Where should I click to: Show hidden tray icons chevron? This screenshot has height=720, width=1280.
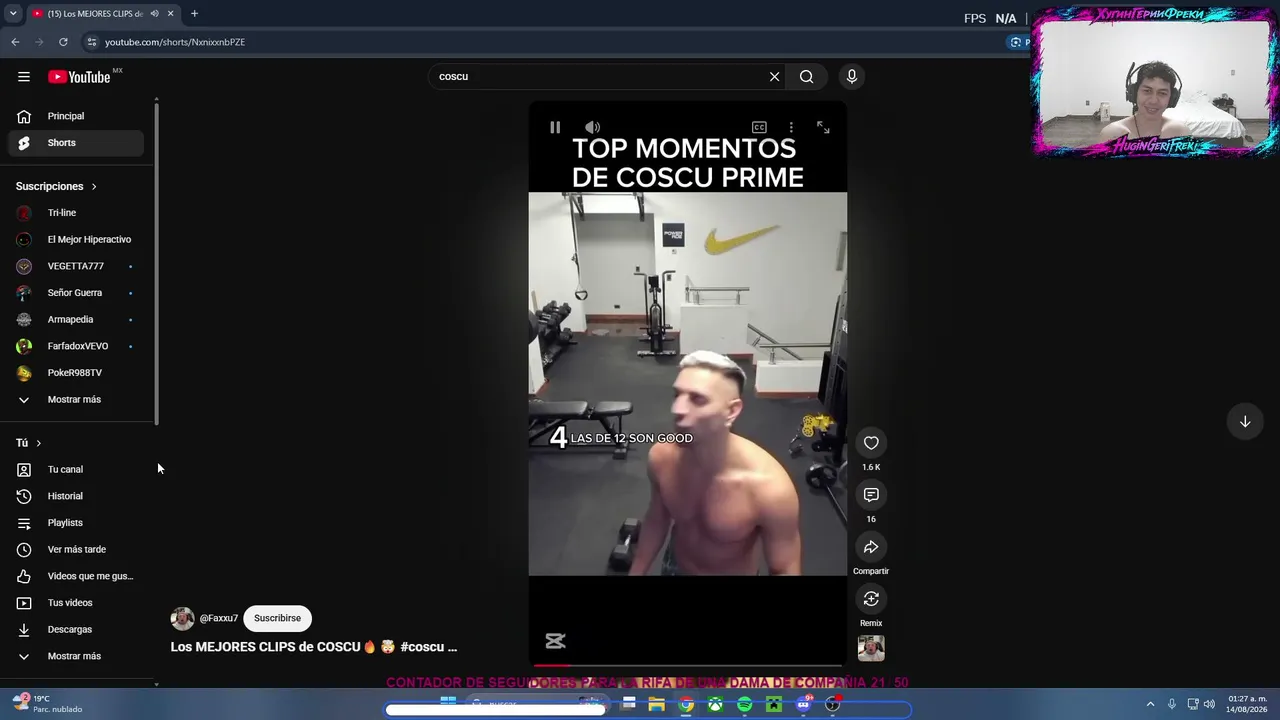tap(1150, 704)
